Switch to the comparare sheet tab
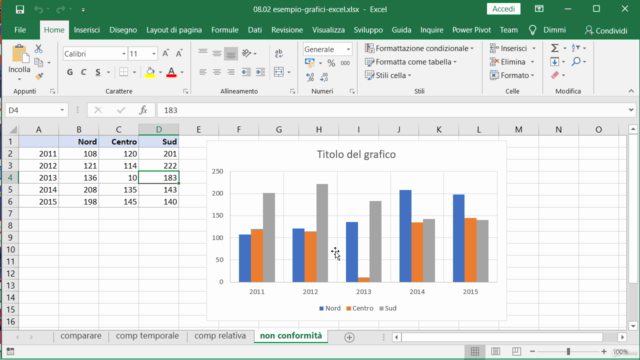The image size is (640, 360). point(81,336)
